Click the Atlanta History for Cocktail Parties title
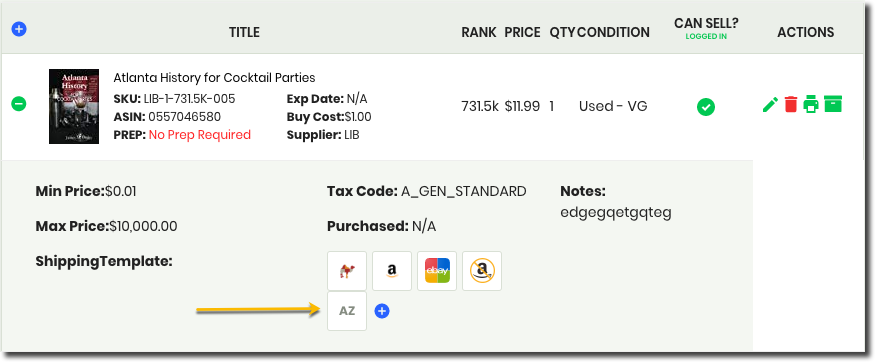This screenshot has height=362, width=875. click(x=214, y=78)
